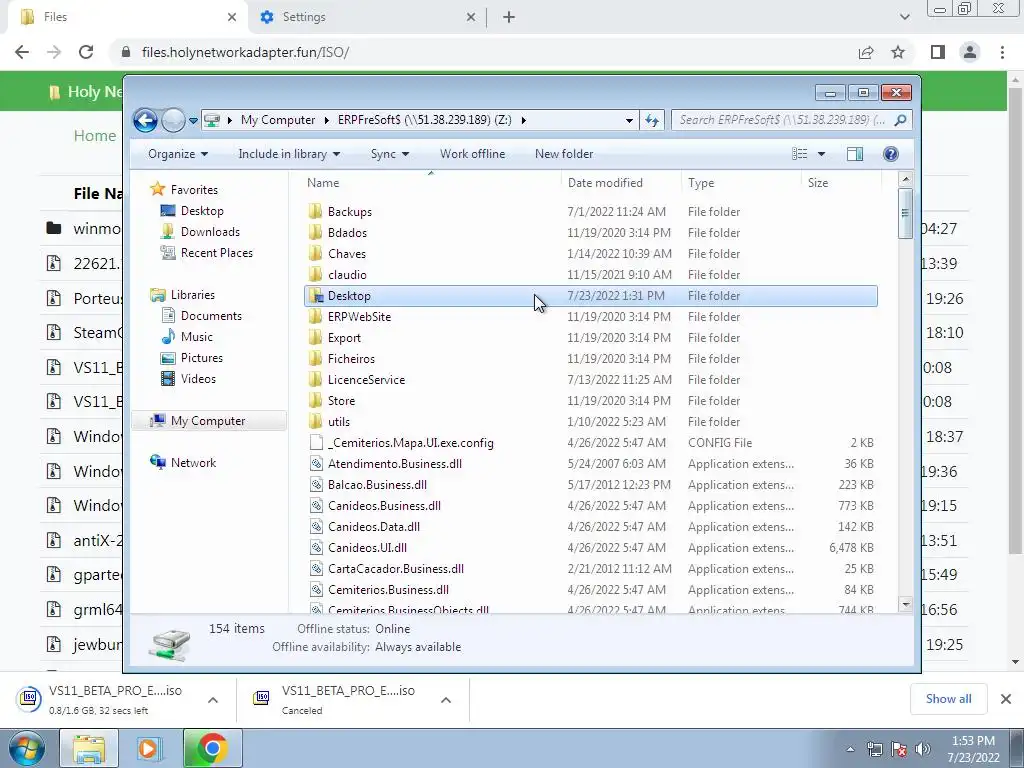Select Network in the navigation pane
Viewport: 1024px width, 768px height.
tap(193, 463)
